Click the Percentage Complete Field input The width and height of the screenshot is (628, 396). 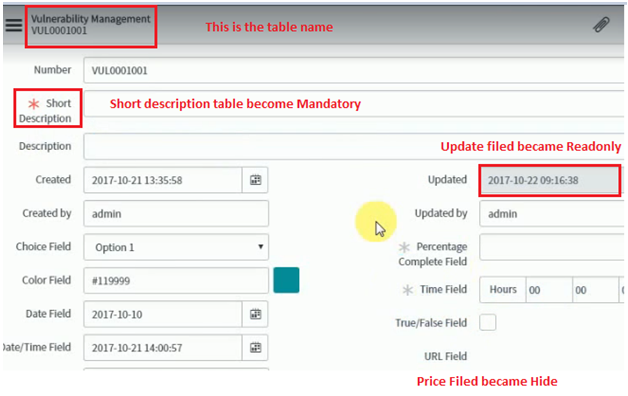click(x=552, y=247)
